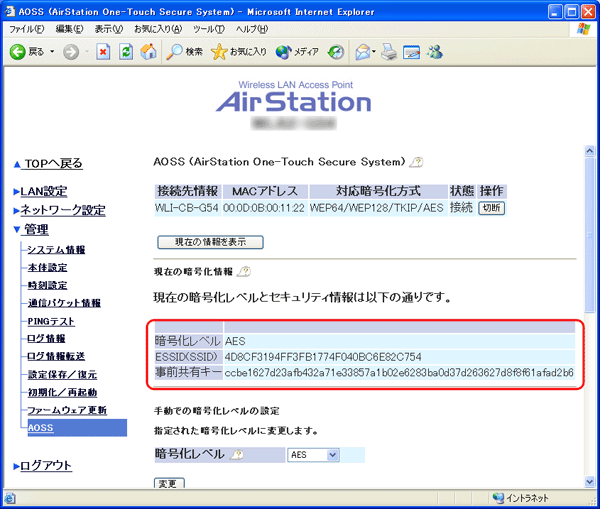Open the ファイル(F) menu
The height and width of the screenshot is (509, 600).
27,29
